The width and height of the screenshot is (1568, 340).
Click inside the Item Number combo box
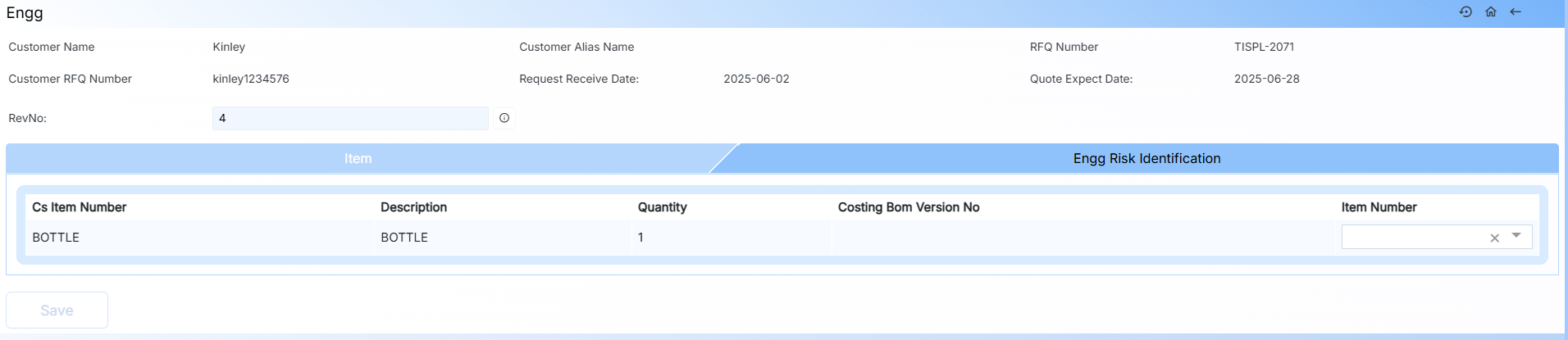point(1412,237)
